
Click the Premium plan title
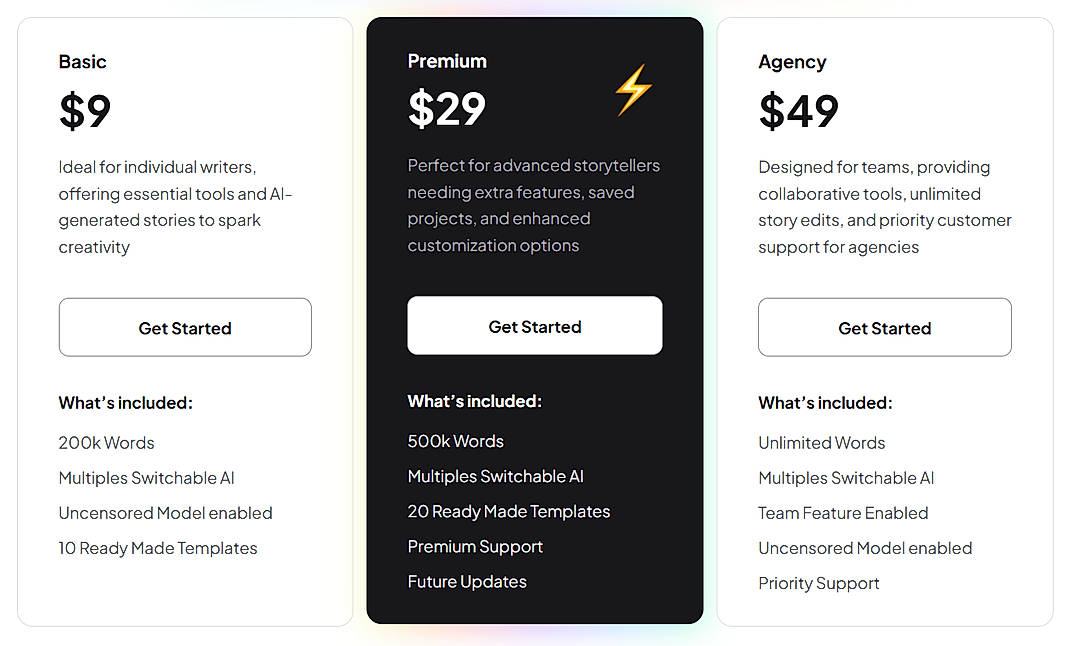click(447, 60)
